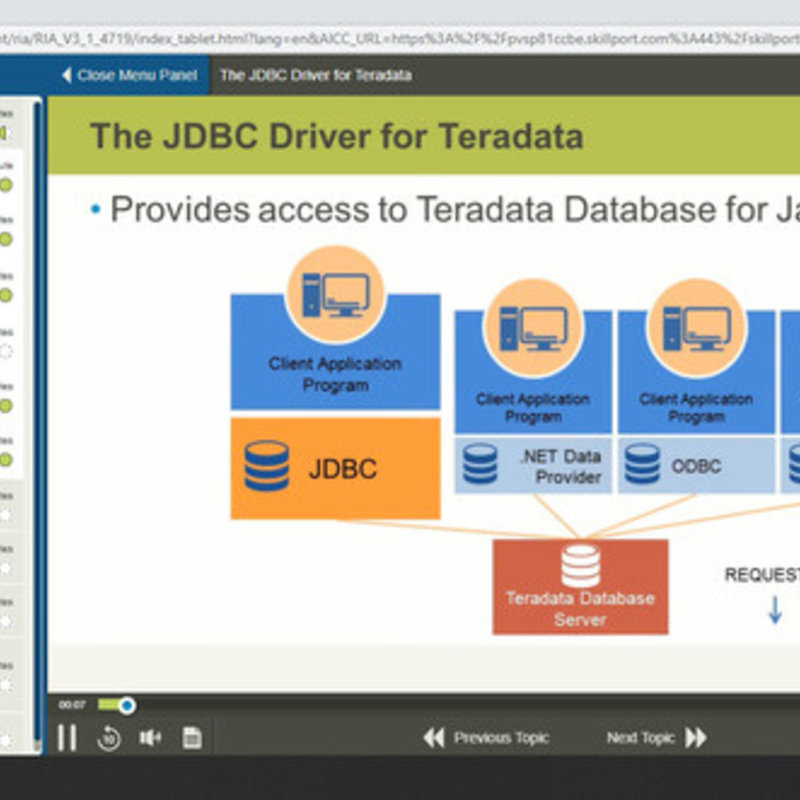800x800 pixels.
Task: Click the Teradata Database Server label
Action: (580, 609)
